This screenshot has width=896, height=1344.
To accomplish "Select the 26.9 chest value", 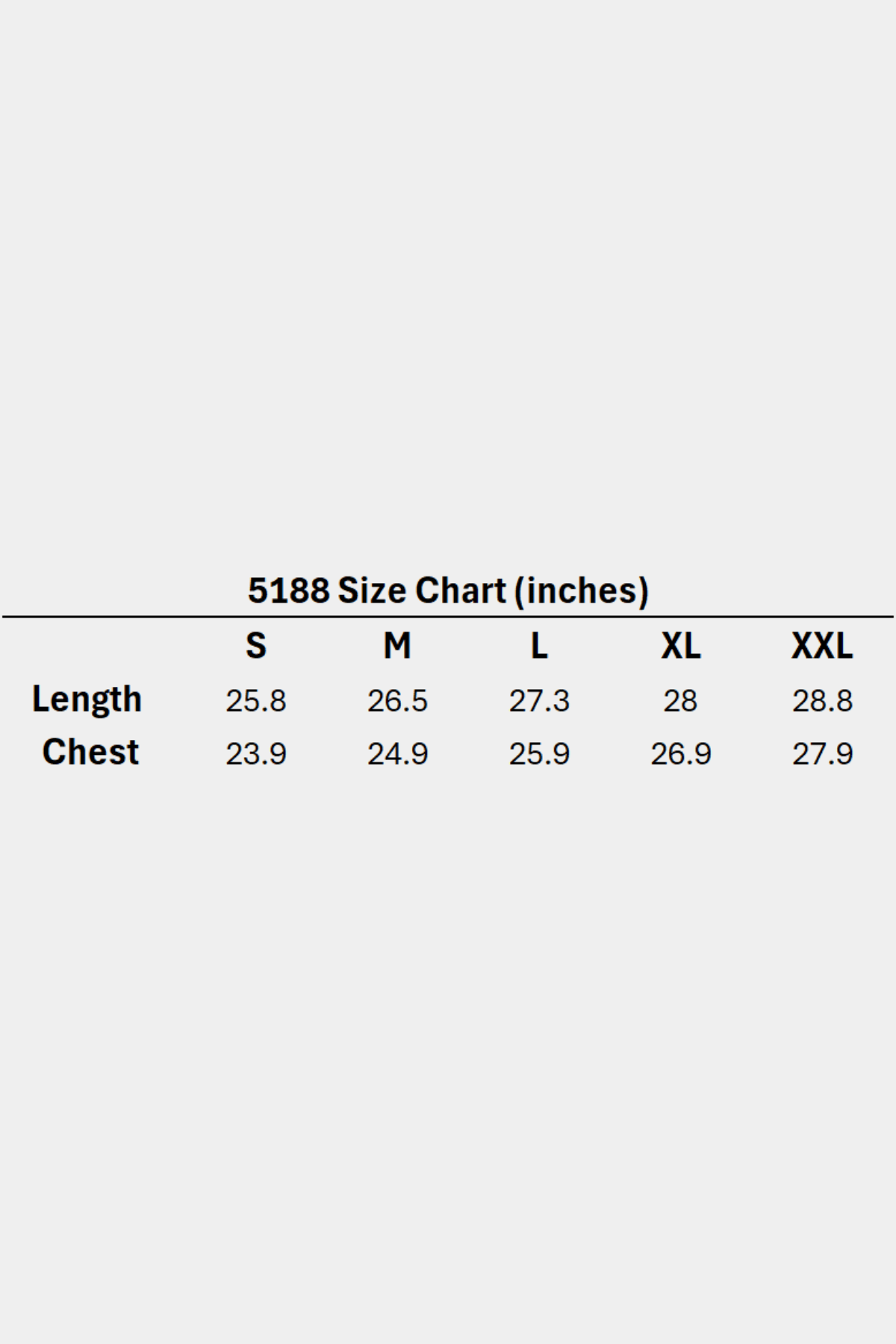I will click(680, 754).
